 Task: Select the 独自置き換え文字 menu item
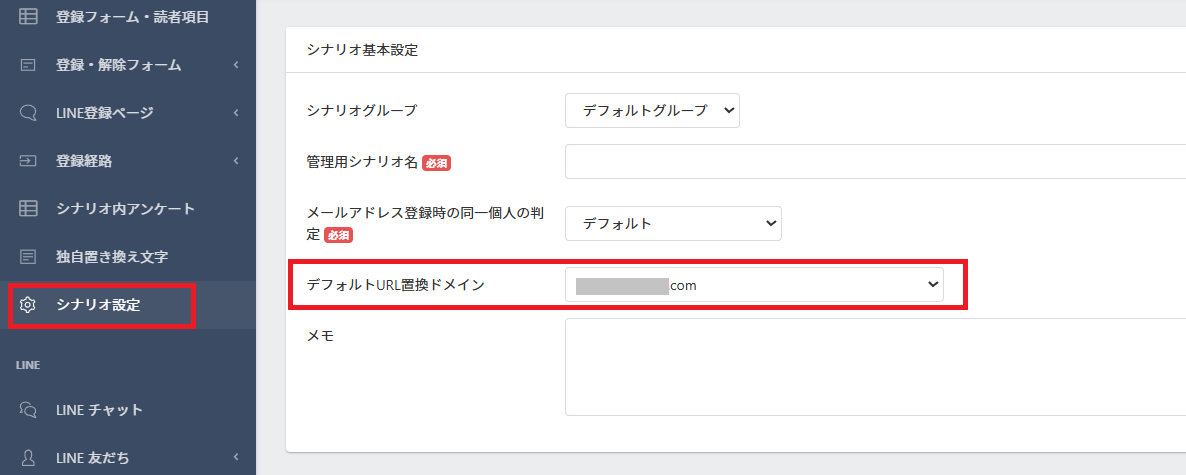(x=128, y=256)
